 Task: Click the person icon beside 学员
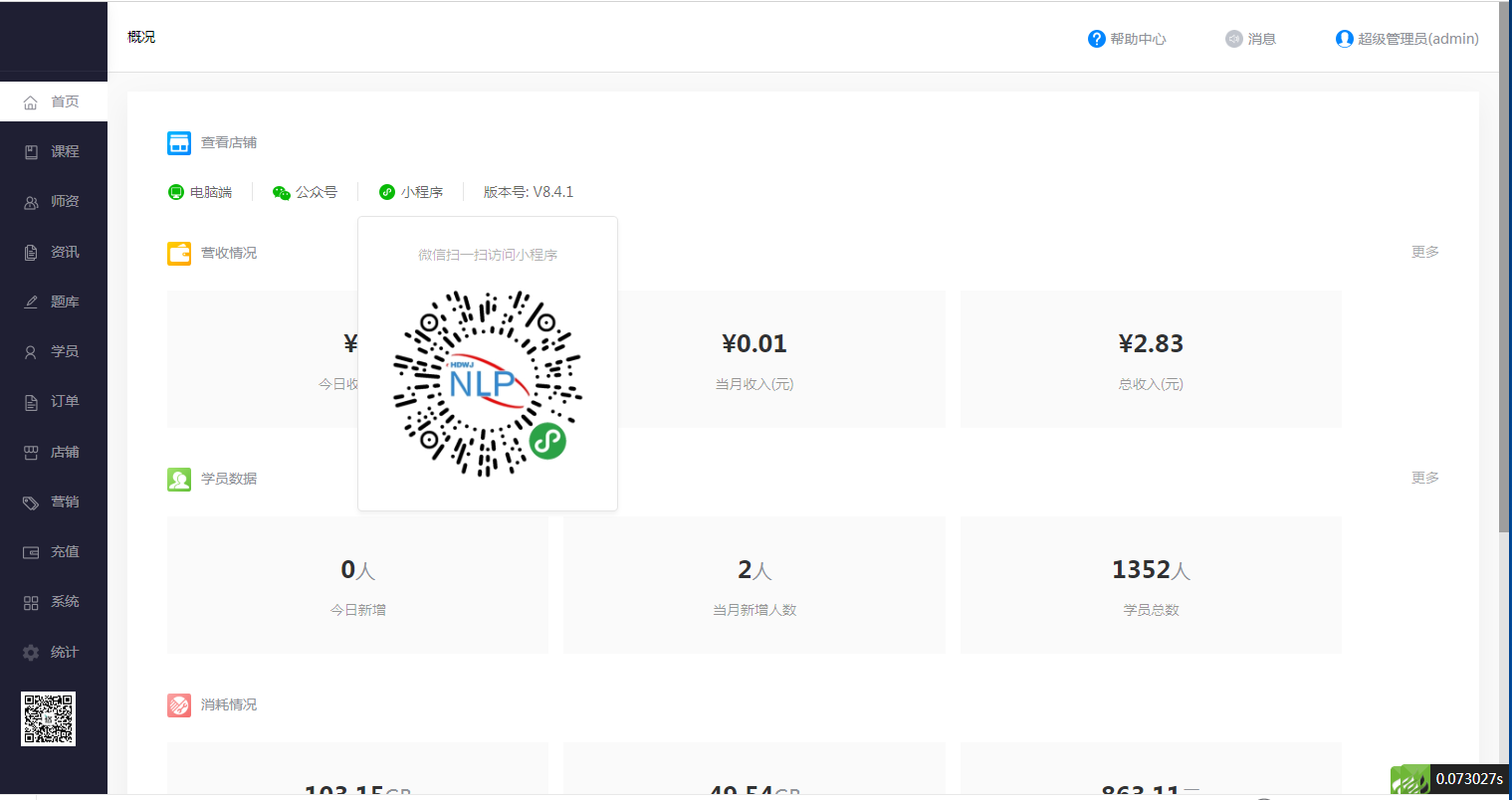pyautogui.click(x=31, y=352)
